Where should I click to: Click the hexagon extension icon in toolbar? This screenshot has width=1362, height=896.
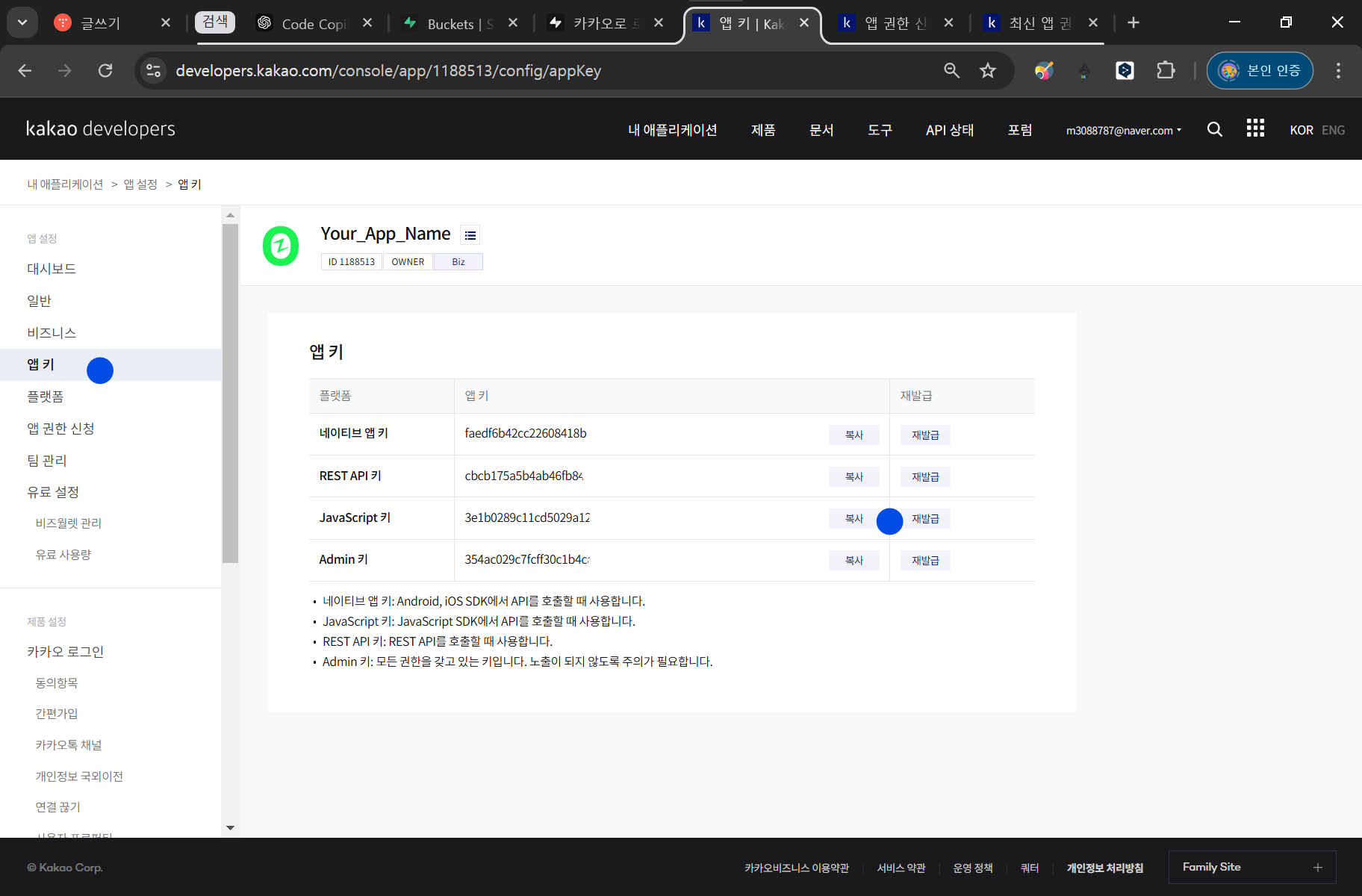pyautogui.click(x=1125, y=70)
